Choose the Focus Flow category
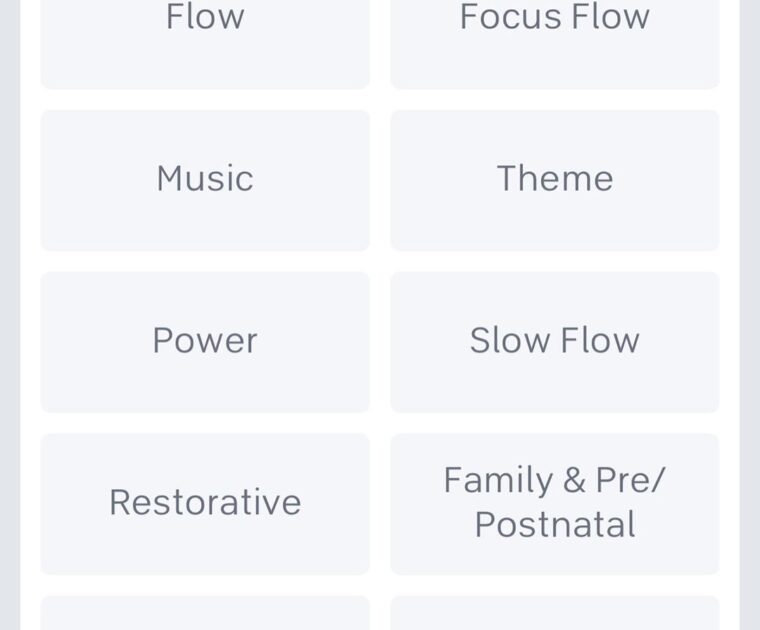This screenshot has width=760, height=630. click(554, 40)
